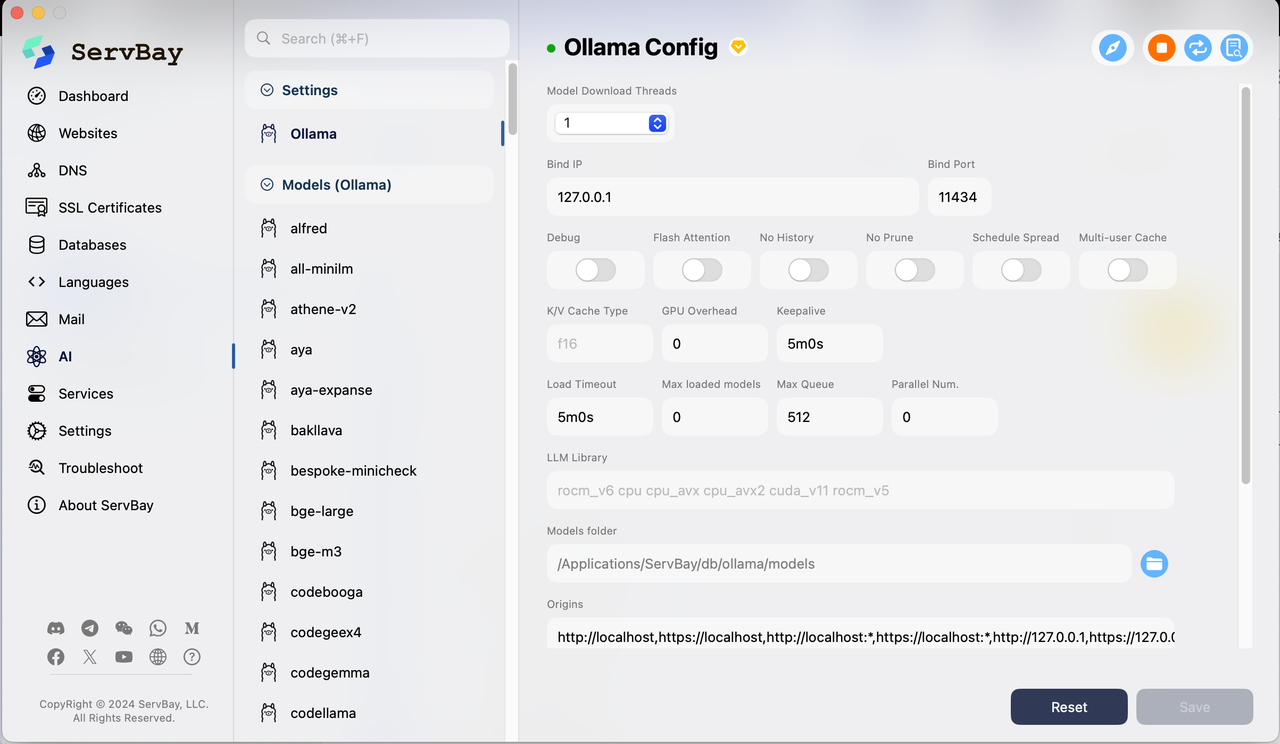Image resolution: width=1280 pixels, height=744 pixels.
Task: Click the Save button
Action: [1194, 707]
